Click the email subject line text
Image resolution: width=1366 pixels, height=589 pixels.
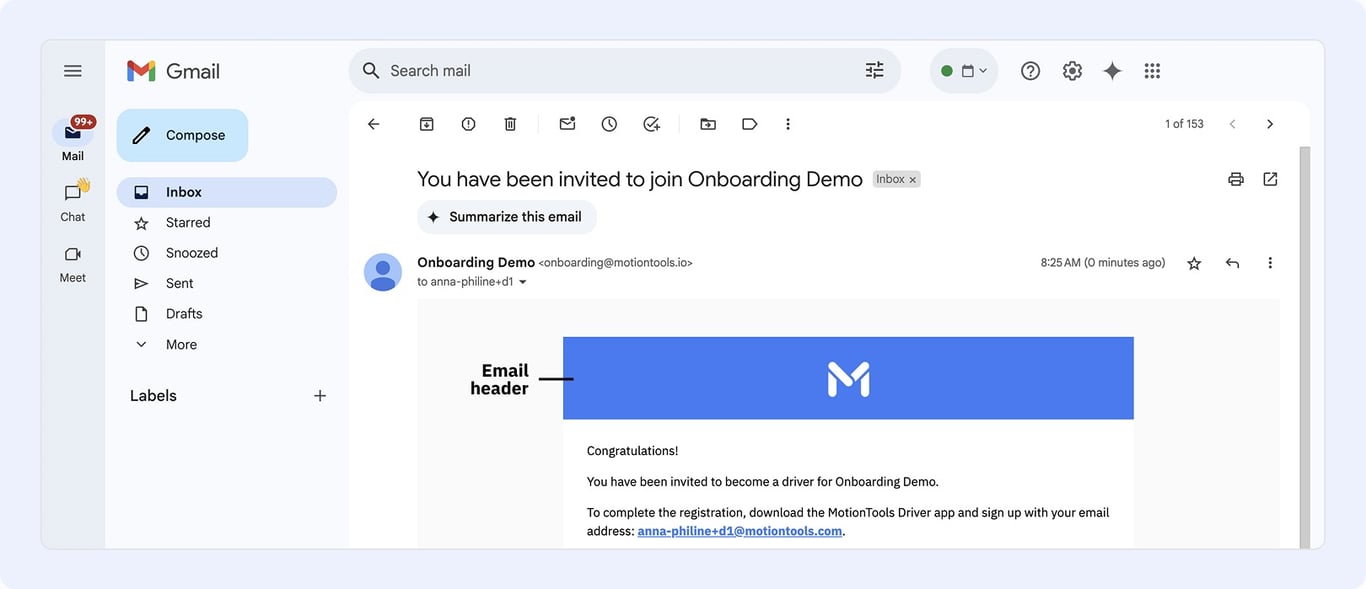[640, 180]
